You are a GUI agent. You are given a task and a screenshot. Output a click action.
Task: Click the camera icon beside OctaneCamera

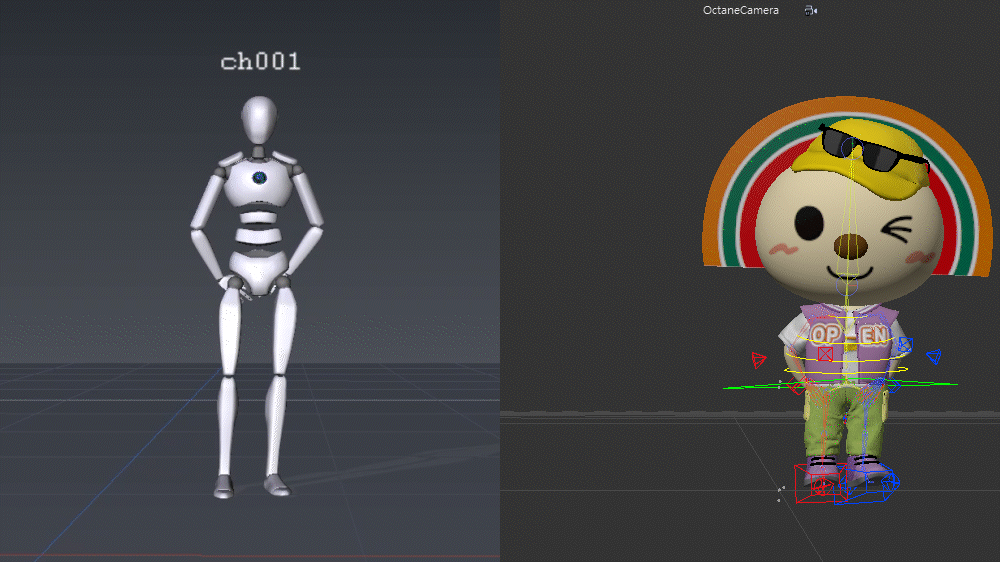click(x=811, y=10)
